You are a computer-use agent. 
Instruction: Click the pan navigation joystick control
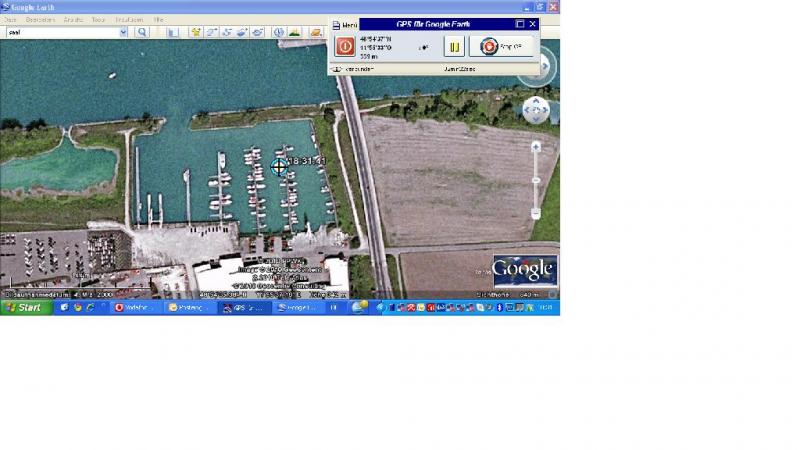point(536,109)
